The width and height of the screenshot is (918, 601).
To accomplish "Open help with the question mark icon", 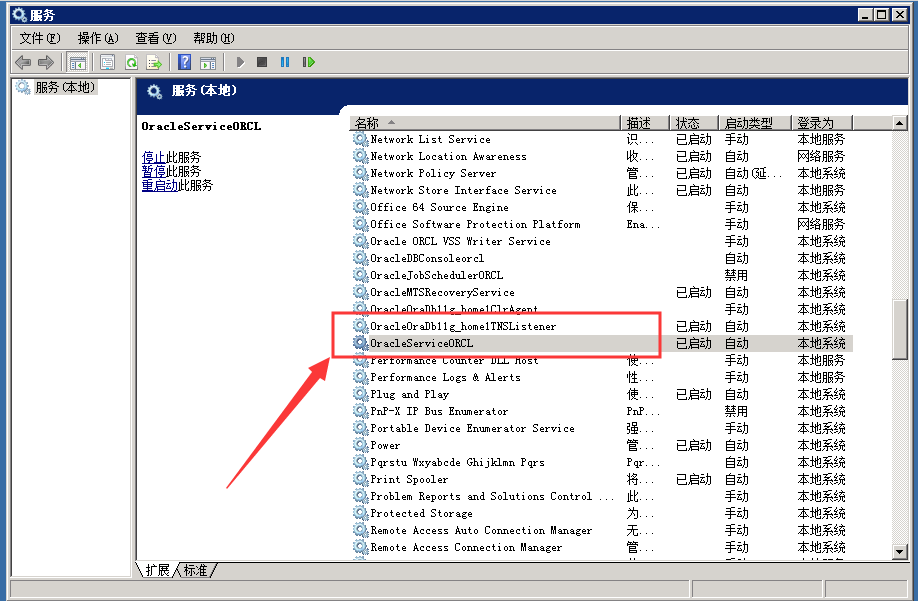I will (x=184, y=62).
